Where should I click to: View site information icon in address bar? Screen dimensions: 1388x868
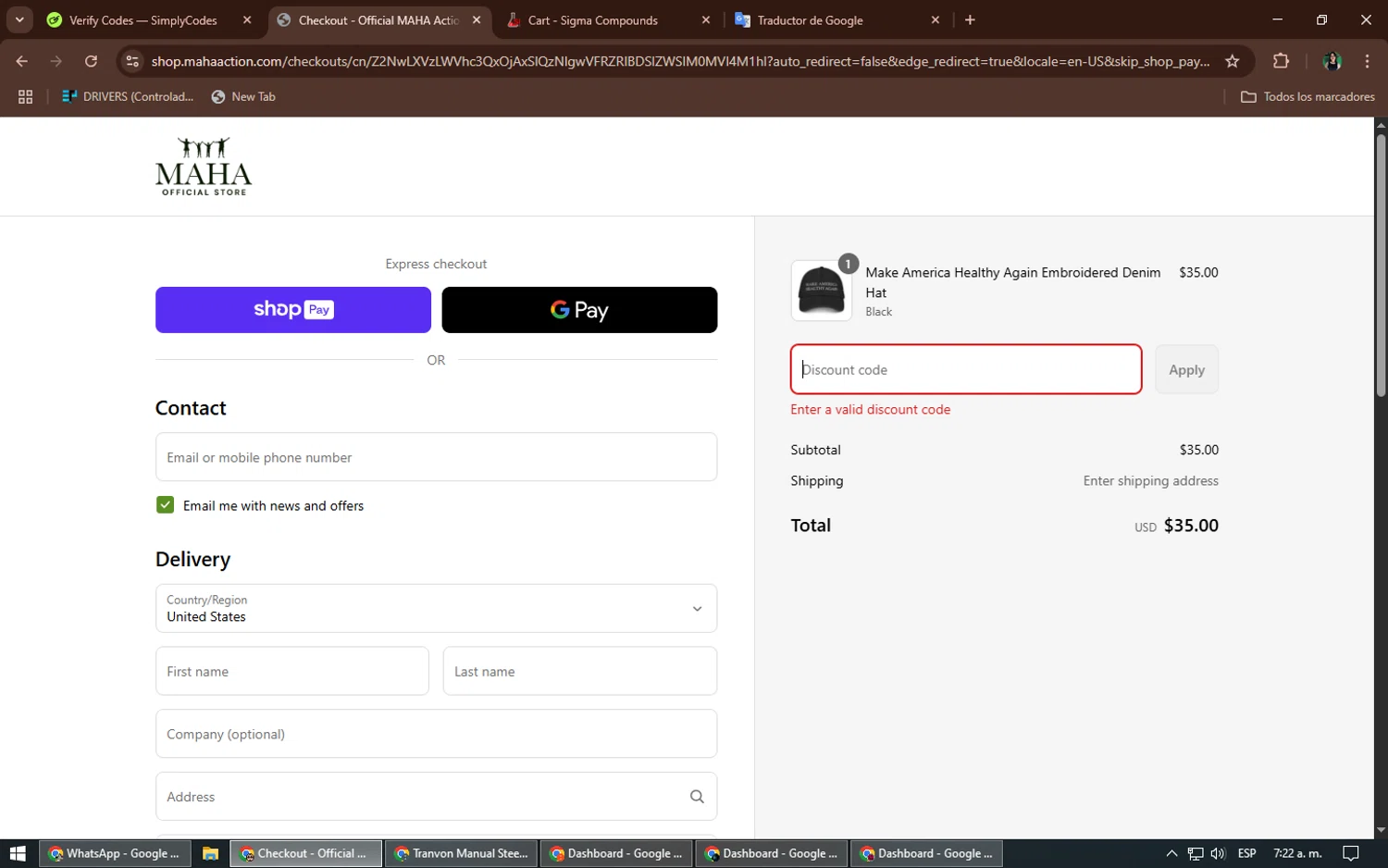tap(132, 61)
